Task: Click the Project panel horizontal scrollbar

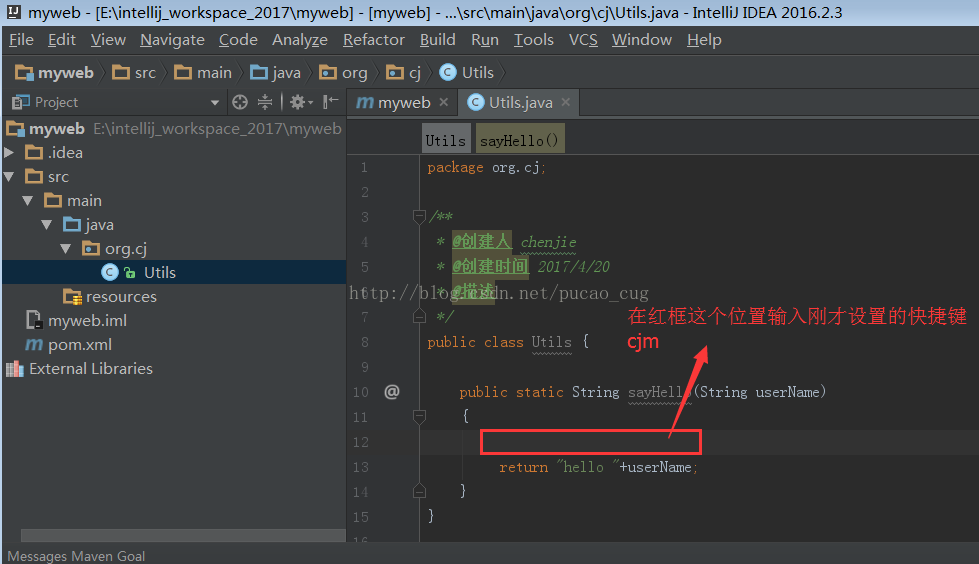Action: pos(183,535)
